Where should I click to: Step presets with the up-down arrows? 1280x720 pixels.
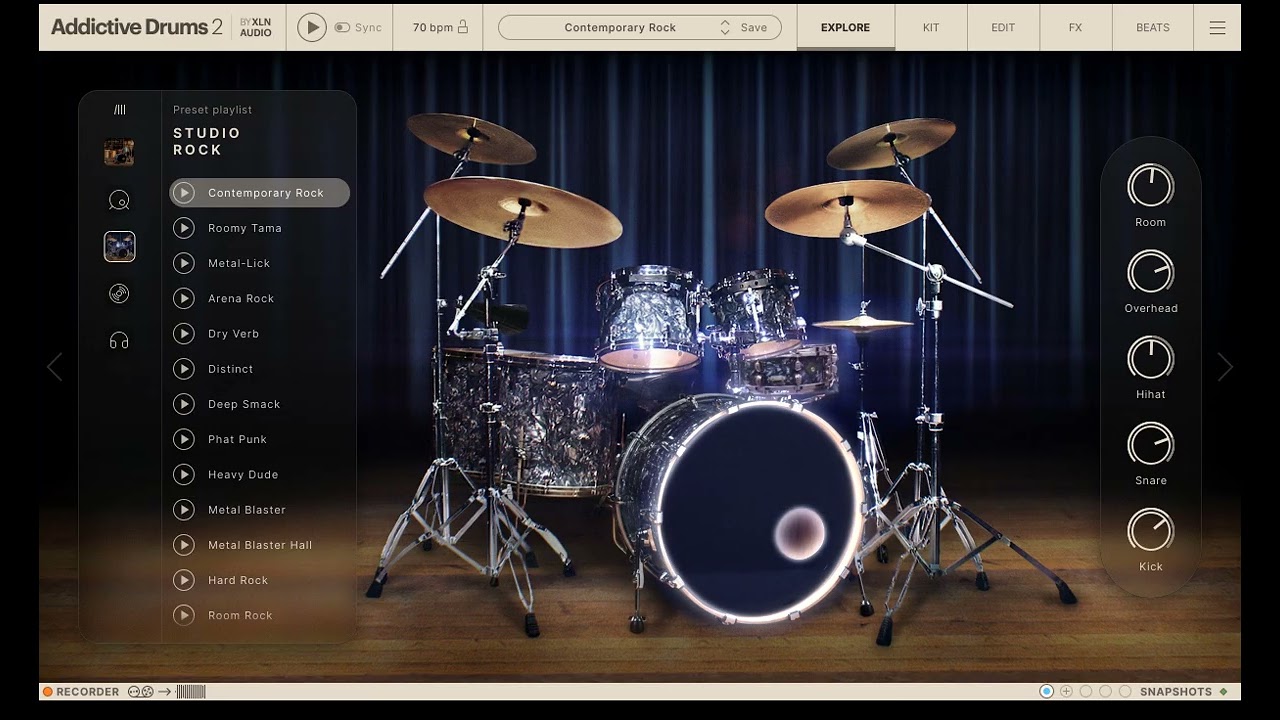[x=725, y=28]
